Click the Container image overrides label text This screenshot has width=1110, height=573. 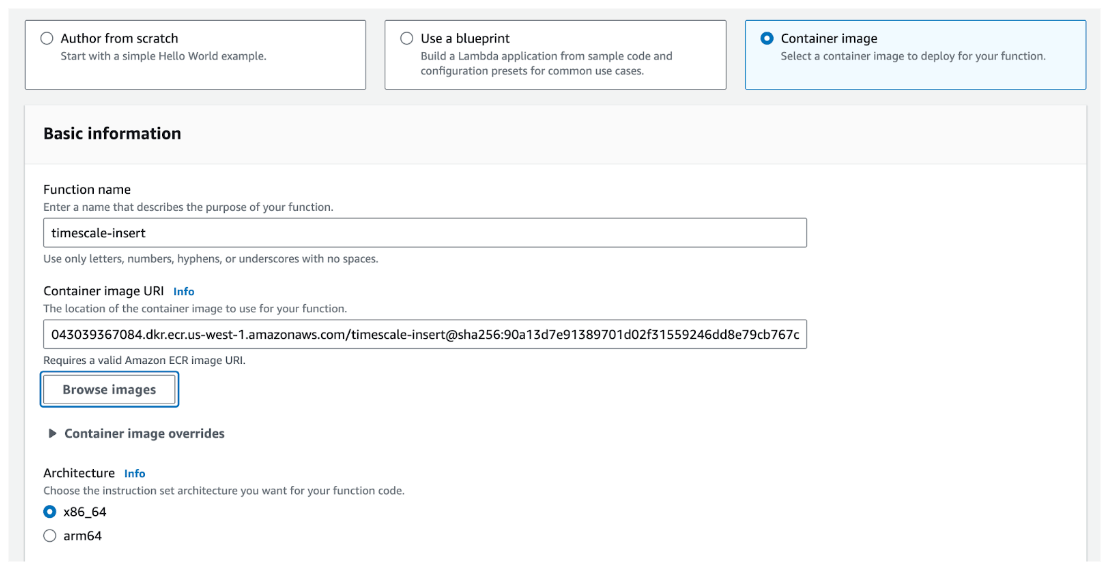point(144,434)
